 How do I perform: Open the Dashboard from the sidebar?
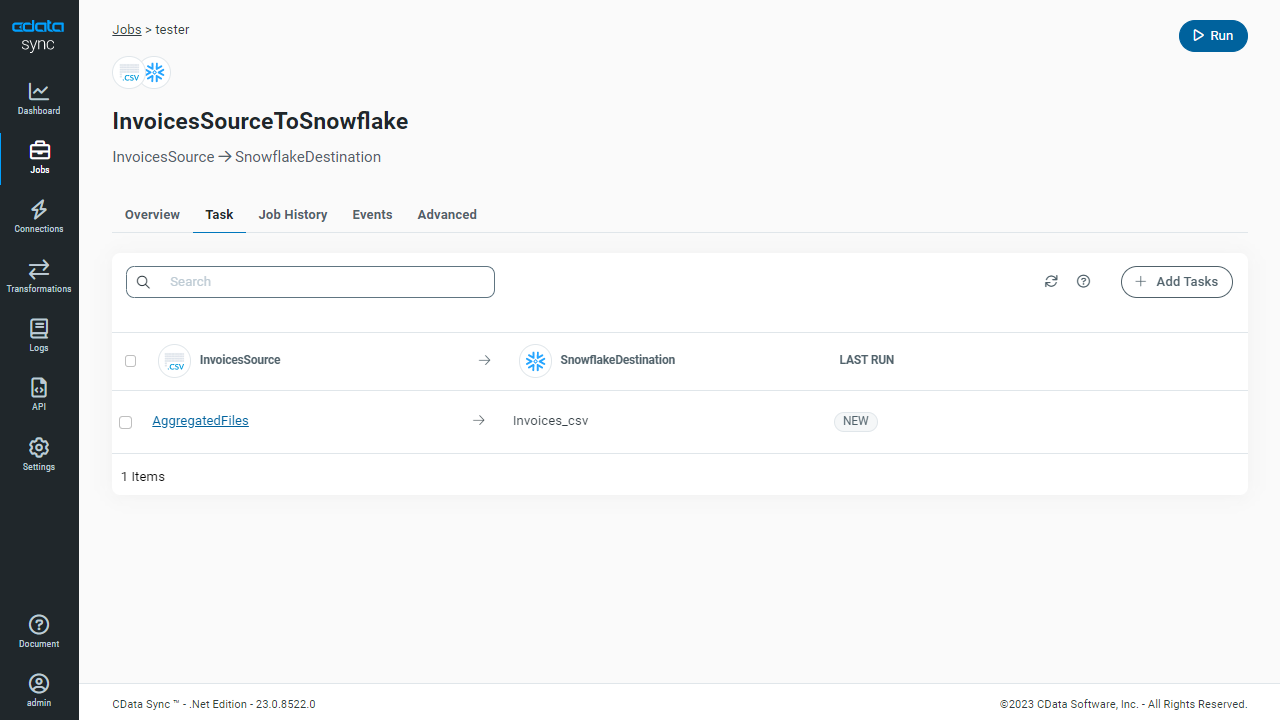coord(39,98)
